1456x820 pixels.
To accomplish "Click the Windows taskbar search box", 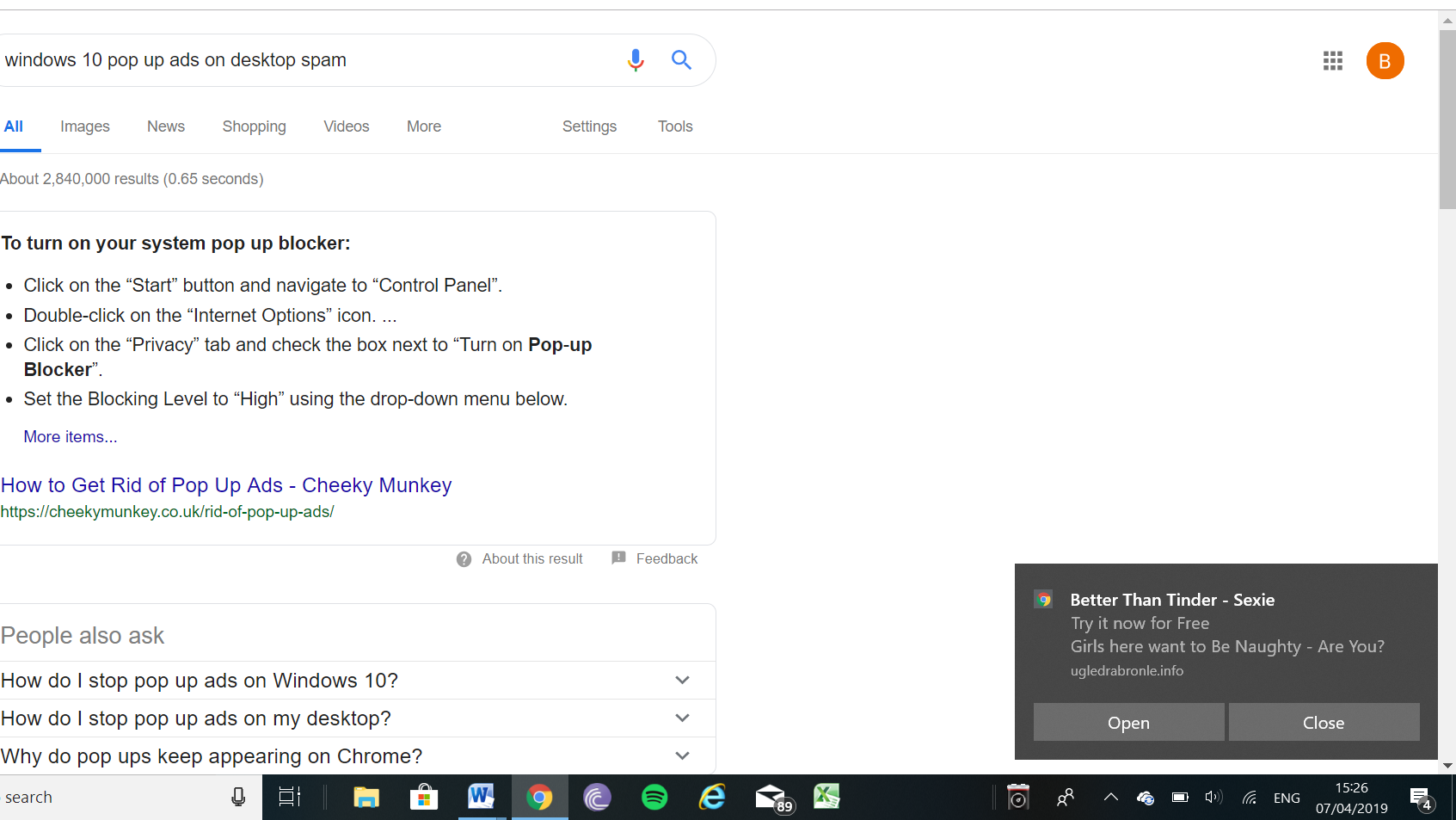I will pyautogui.click(x=112, y=798).
